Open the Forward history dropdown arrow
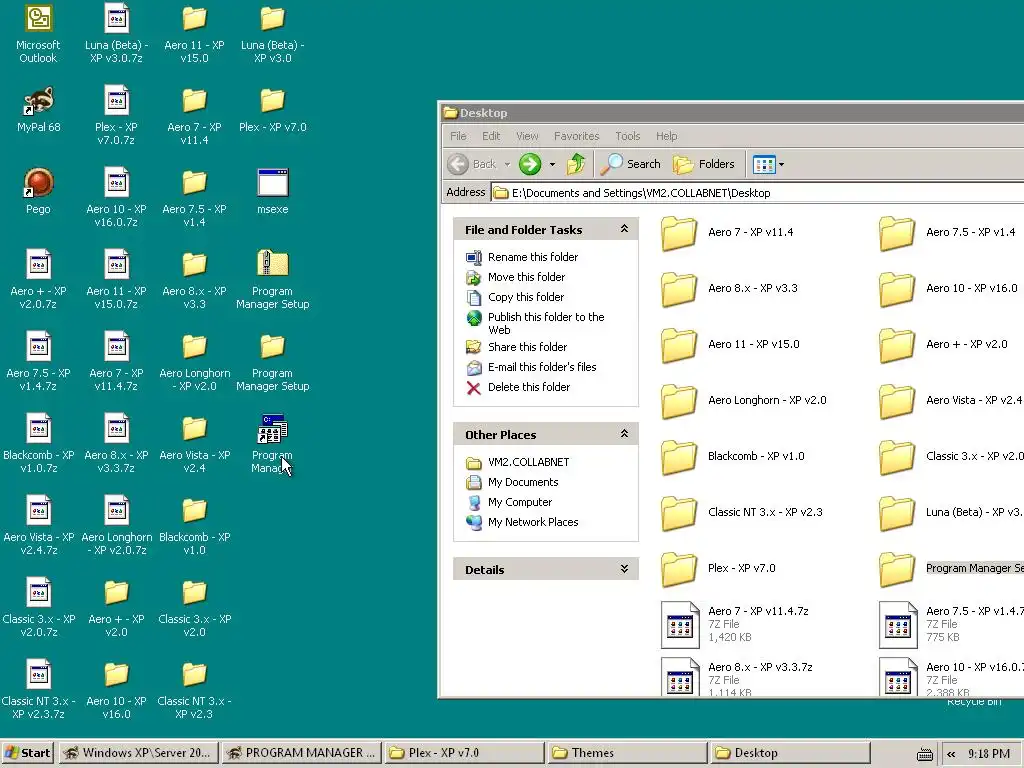 click(x=552, y=165)
